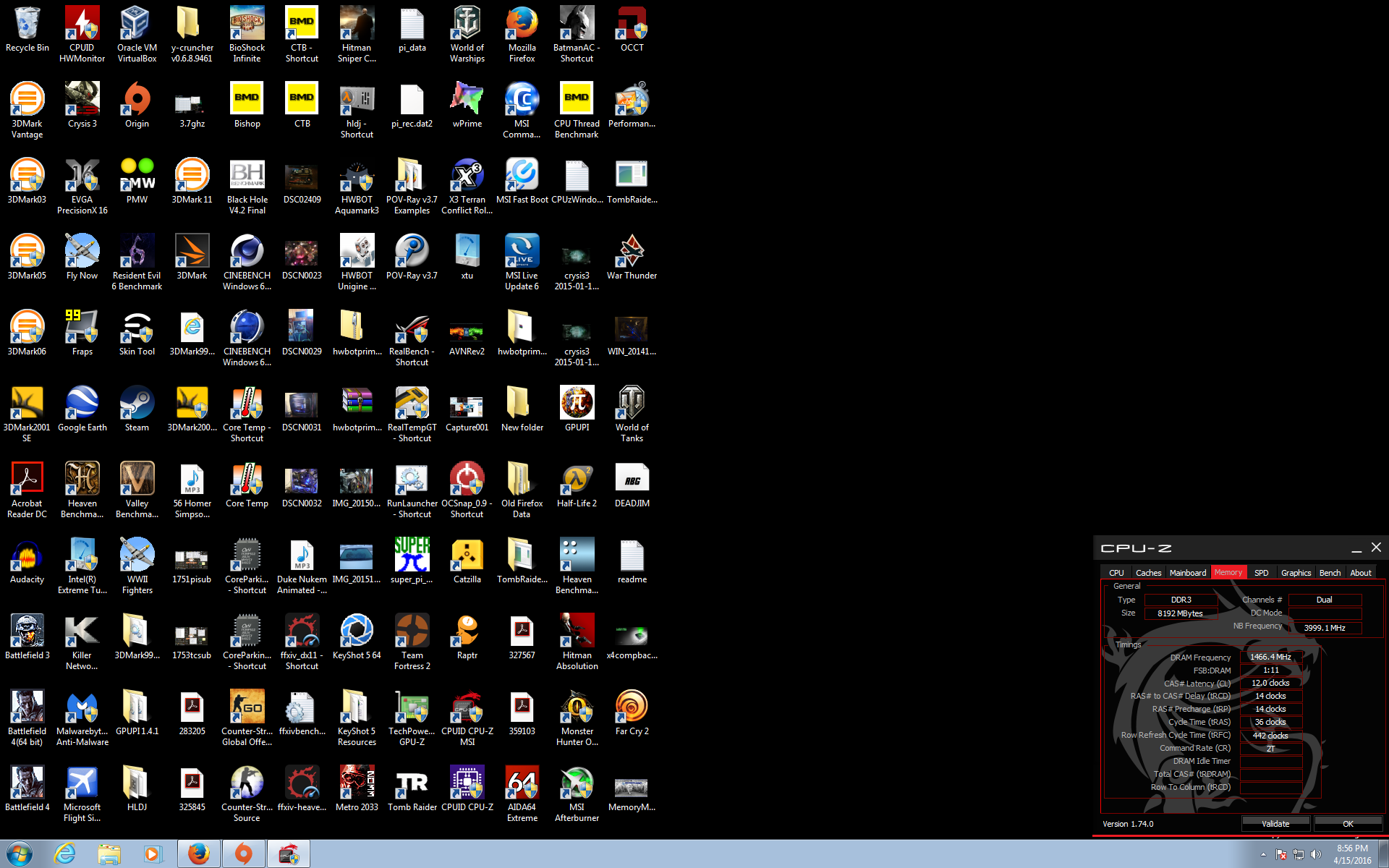Image resolution: width=1389 pixels, height=868 pixels.
Task: Open readme text file icon
Action: point(632,561)
